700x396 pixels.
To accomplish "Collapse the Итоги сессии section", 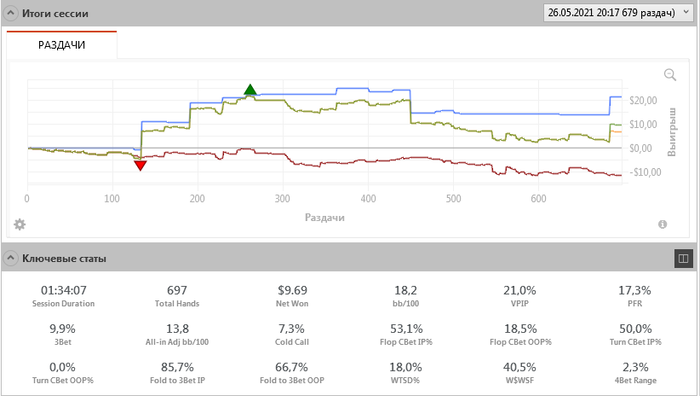I will click(x=10, y=13).
